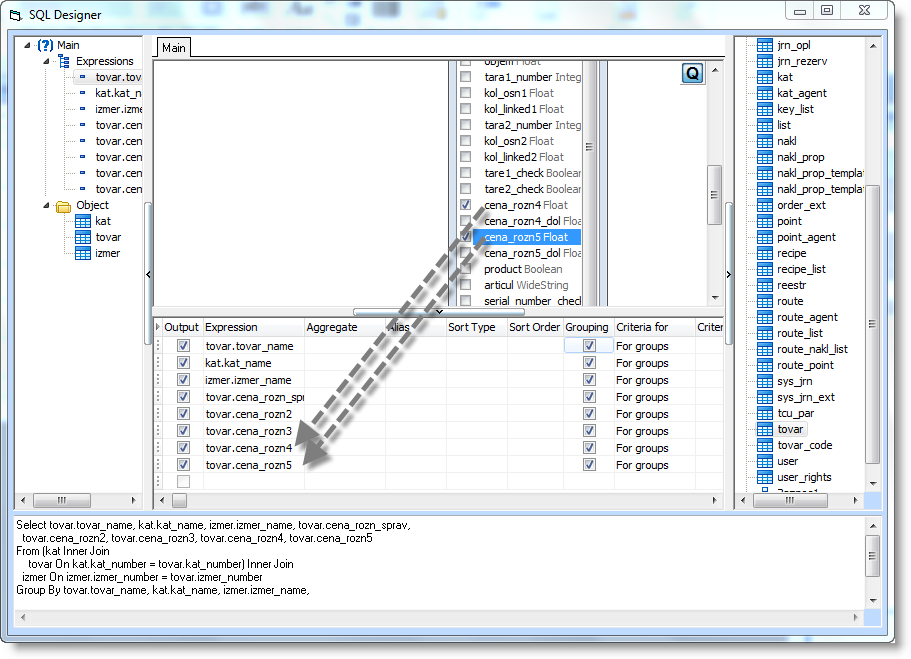Image resolution: width=911 pixels, height=659 pixels.
Task: Select the kat_agent table icon
Action: point(765,93)
